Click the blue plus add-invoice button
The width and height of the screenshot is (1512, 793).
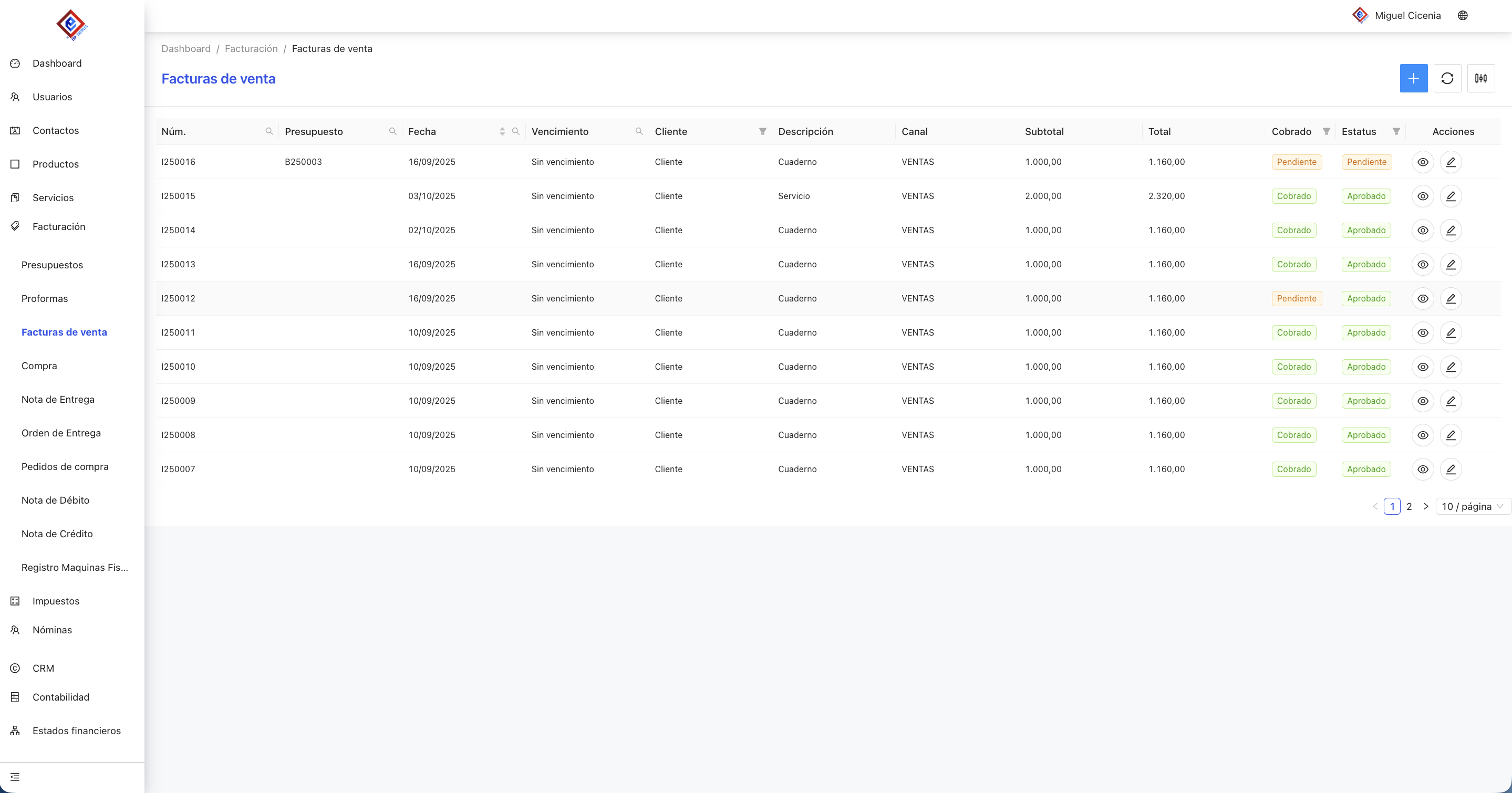[x=1413, y=78]
